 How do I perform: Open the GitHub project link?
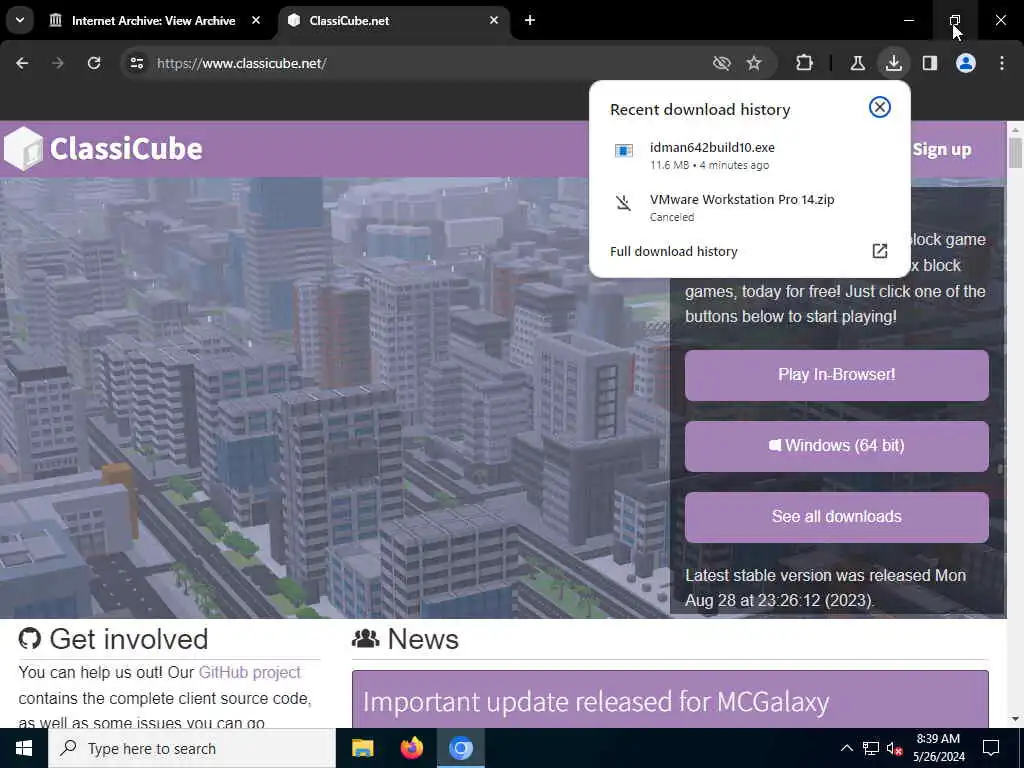click(x=249, y=673)
